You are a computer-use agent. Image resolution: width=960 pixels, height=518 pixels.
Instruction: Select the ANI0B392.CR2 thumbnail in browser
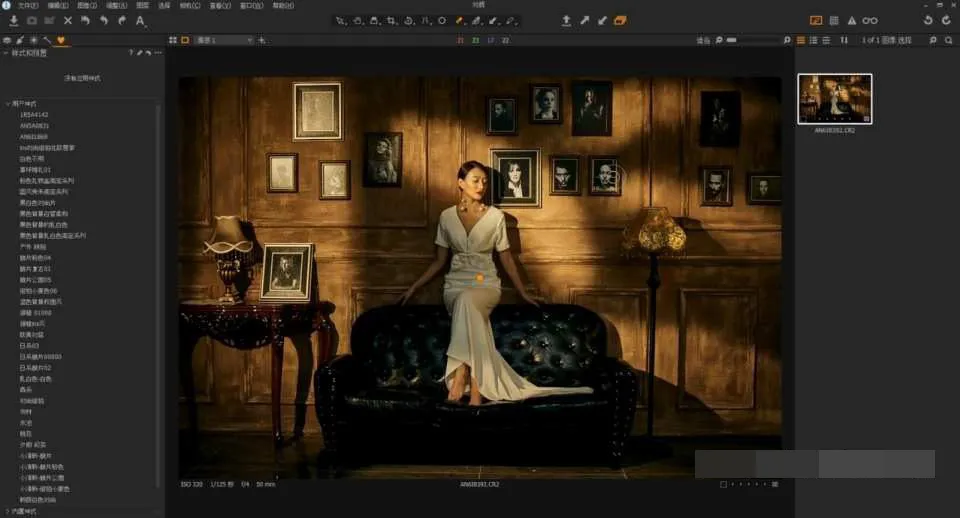tap(834, 99)
